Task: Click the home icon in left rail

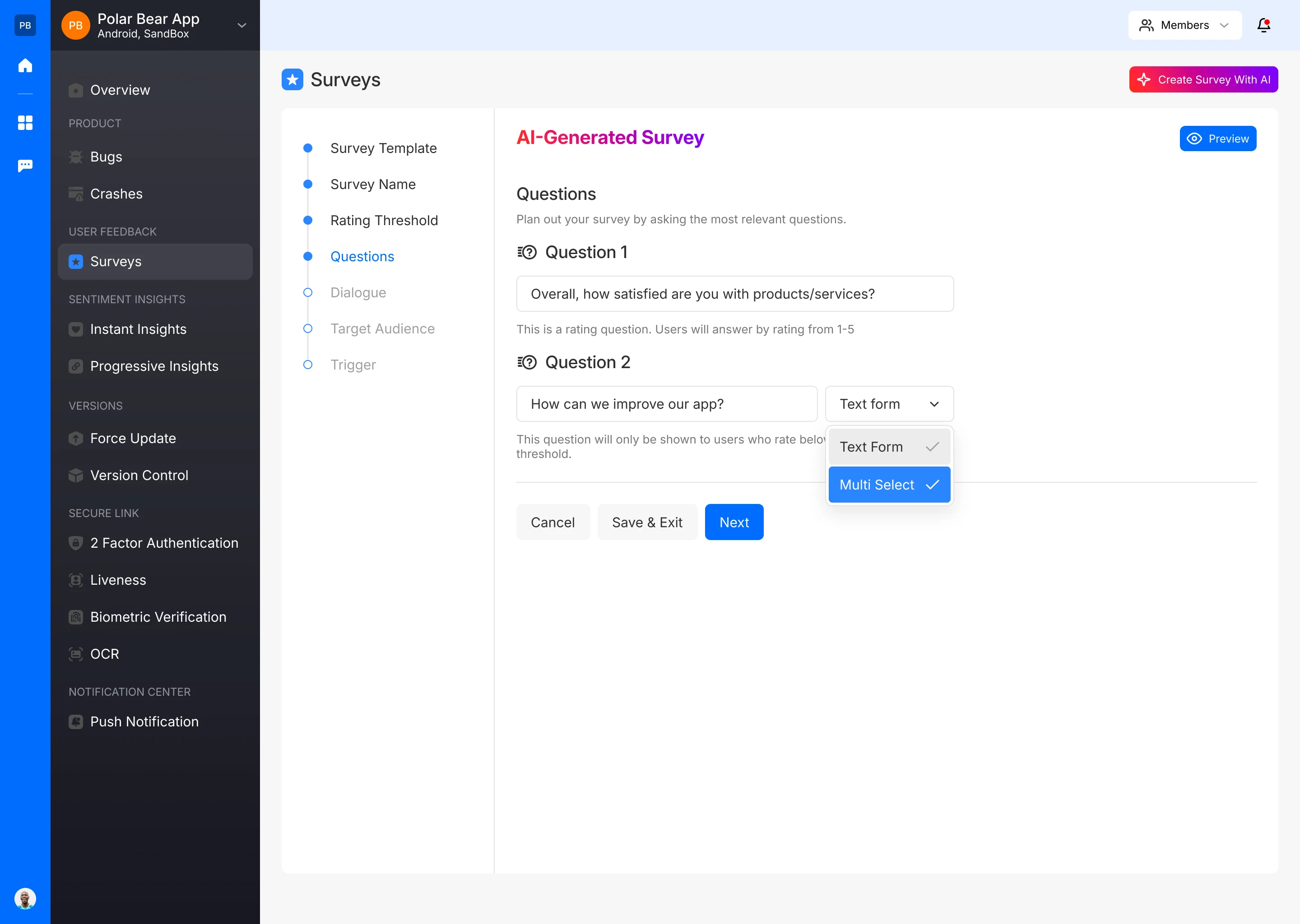Action: click(x=25, y=65)
